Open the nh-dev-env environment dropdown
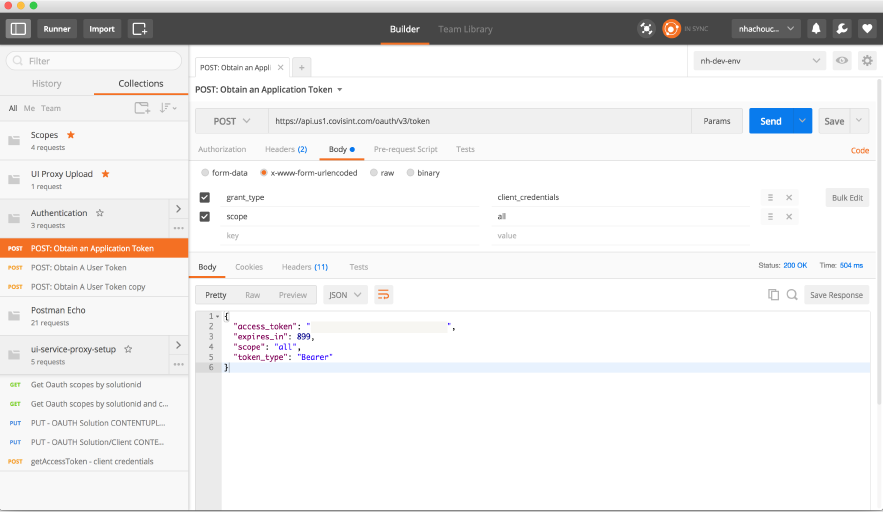This screenshot has height=512, width=884. 761,61
